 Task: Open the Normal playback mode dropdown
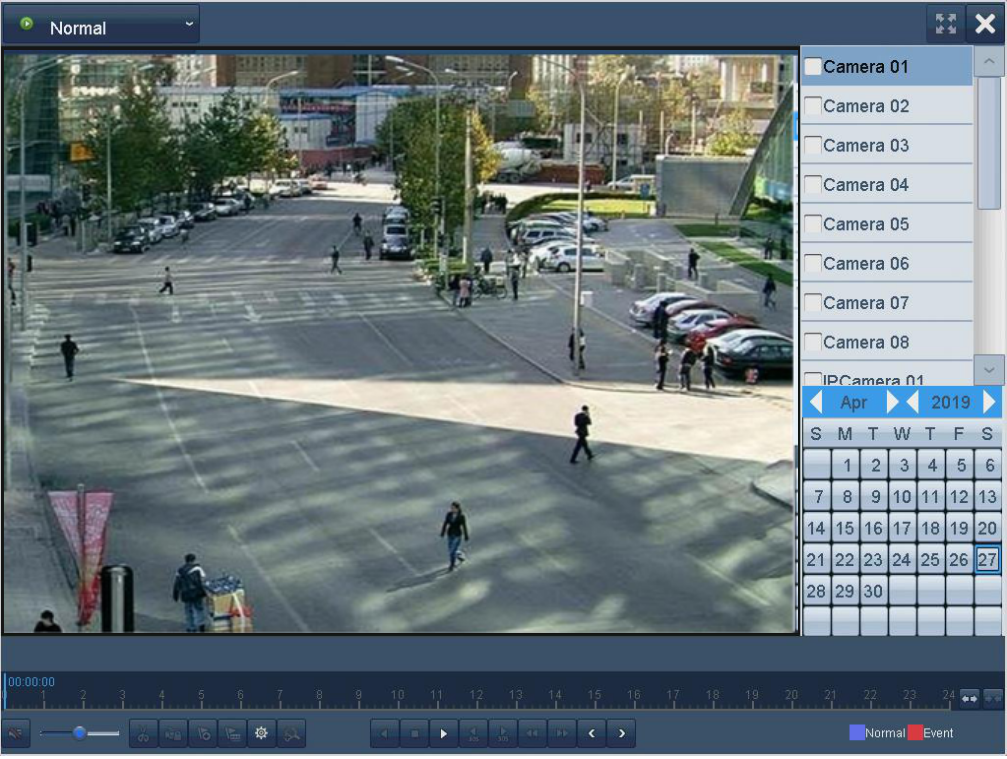(101, 25)
